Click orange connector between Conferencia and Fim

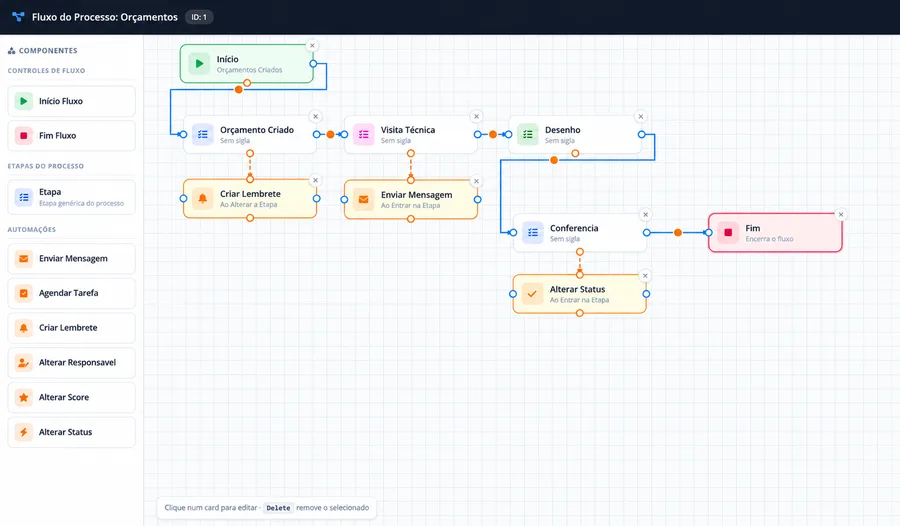(678, 233)
